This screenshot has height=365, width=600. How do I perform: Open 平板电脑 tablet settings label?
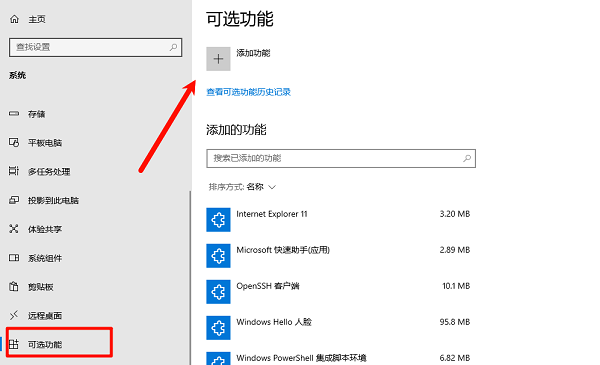tap(45, 143)
